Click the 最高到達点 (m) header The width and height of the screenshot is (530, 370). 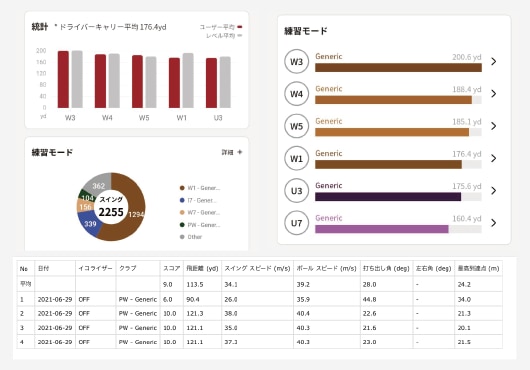(478, 269)
